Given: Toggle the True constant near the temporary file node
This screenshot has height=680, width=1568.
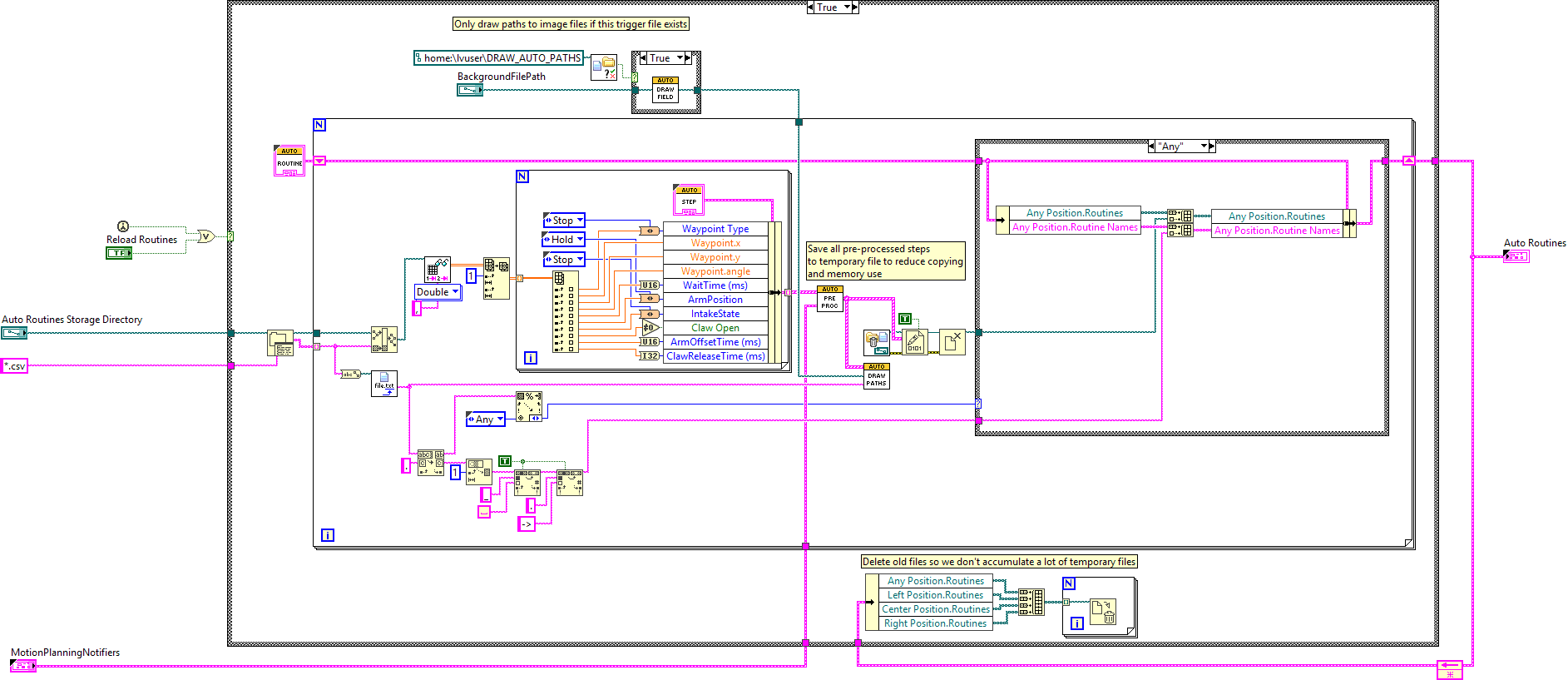Looking at the screenshot, I should (905, 319).
